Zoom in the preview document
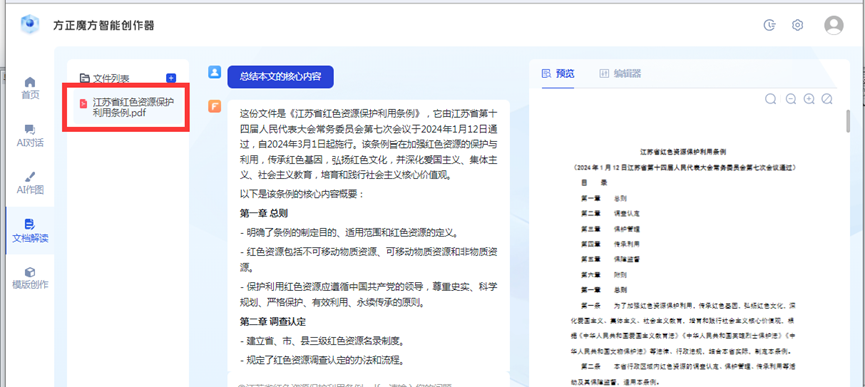The image size is (865, 387). pyautogui.click(x=809, y=99)
